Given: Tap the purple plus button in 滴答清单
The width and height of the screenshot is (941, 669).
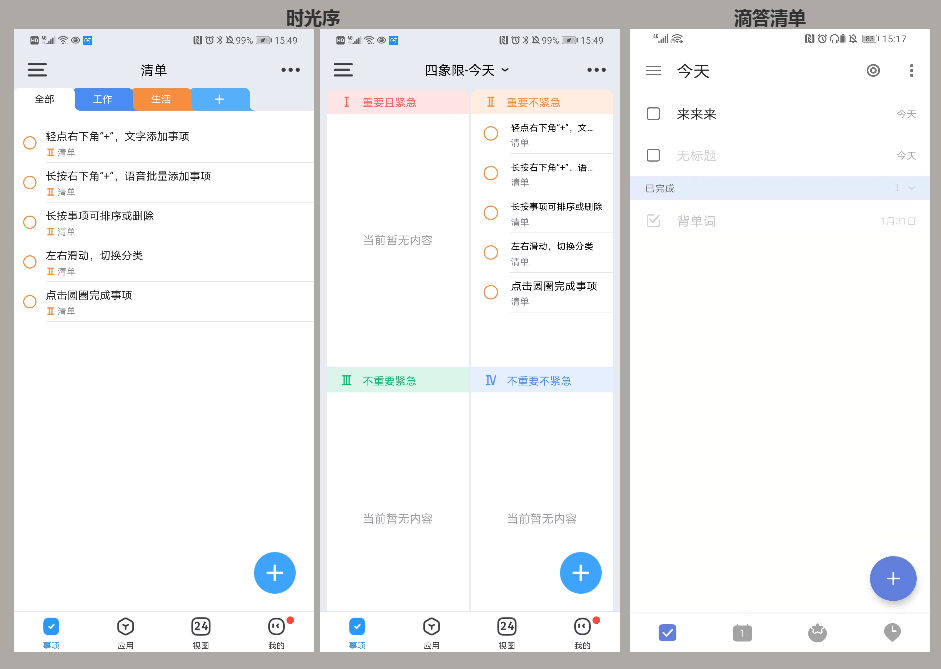Looking at the screenshot, I should (x=893, y=578).
